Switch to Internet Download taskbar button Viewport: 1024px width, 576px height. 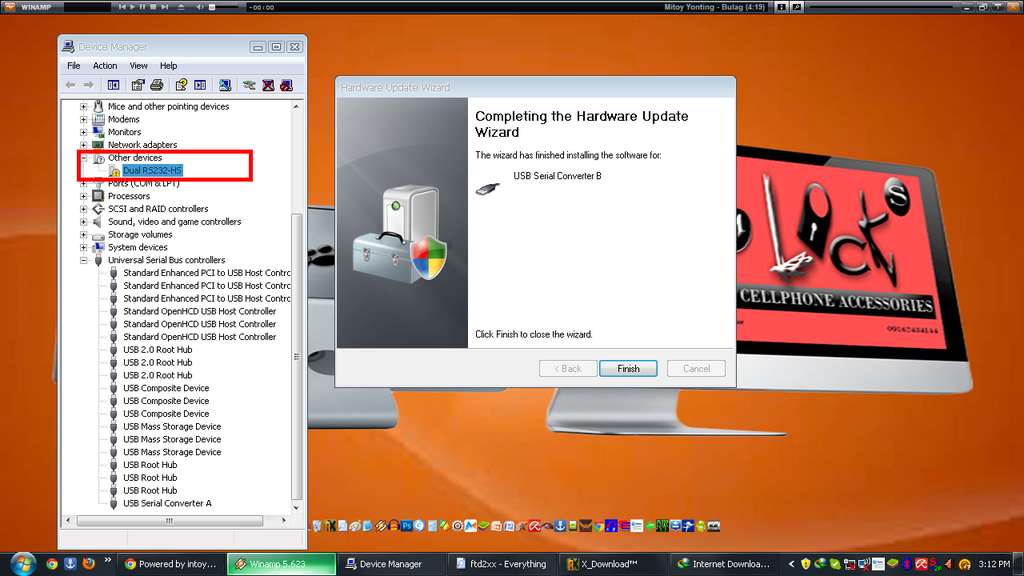[x=724, y=564]
